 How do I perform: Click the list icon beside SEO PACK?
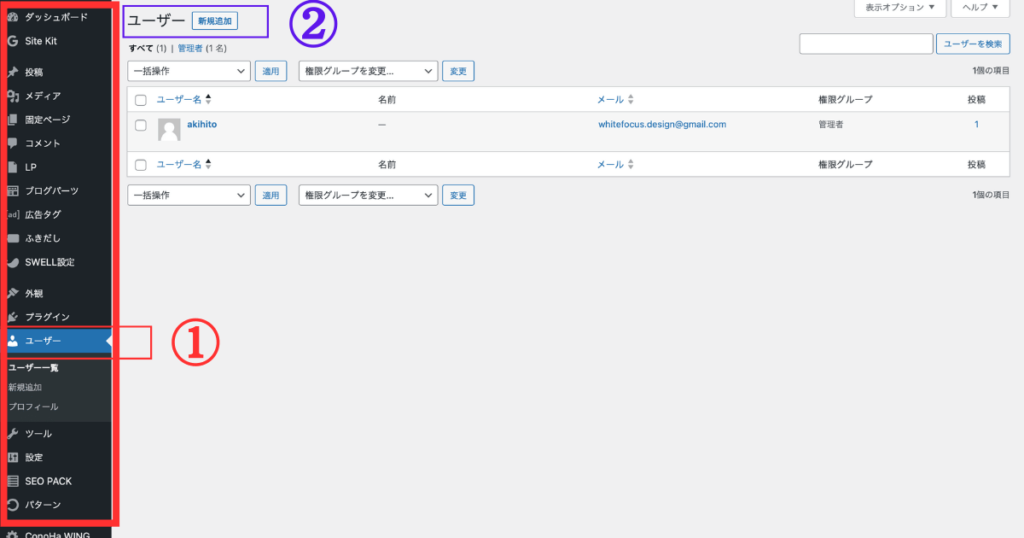tap(13, 481)
